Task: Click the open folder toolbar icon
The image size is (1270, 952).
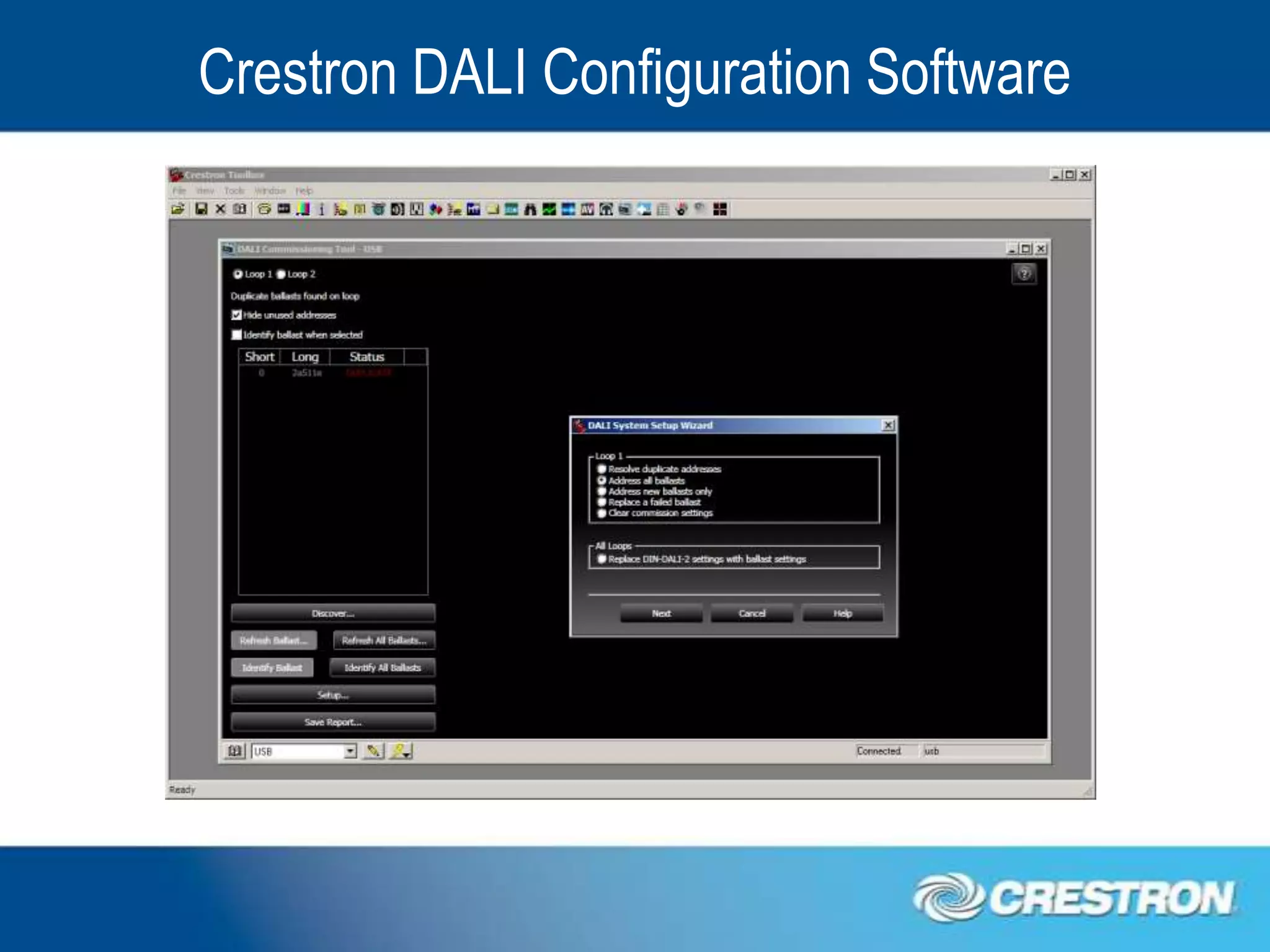Action: [x=178, y=209]
